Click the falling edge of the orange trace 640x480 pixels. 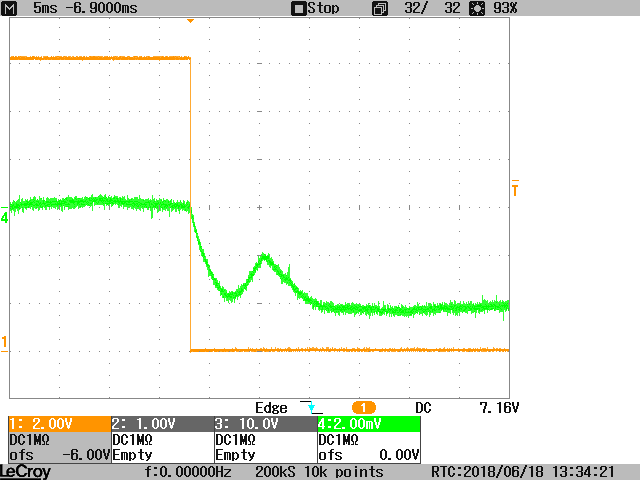[190, 204]
